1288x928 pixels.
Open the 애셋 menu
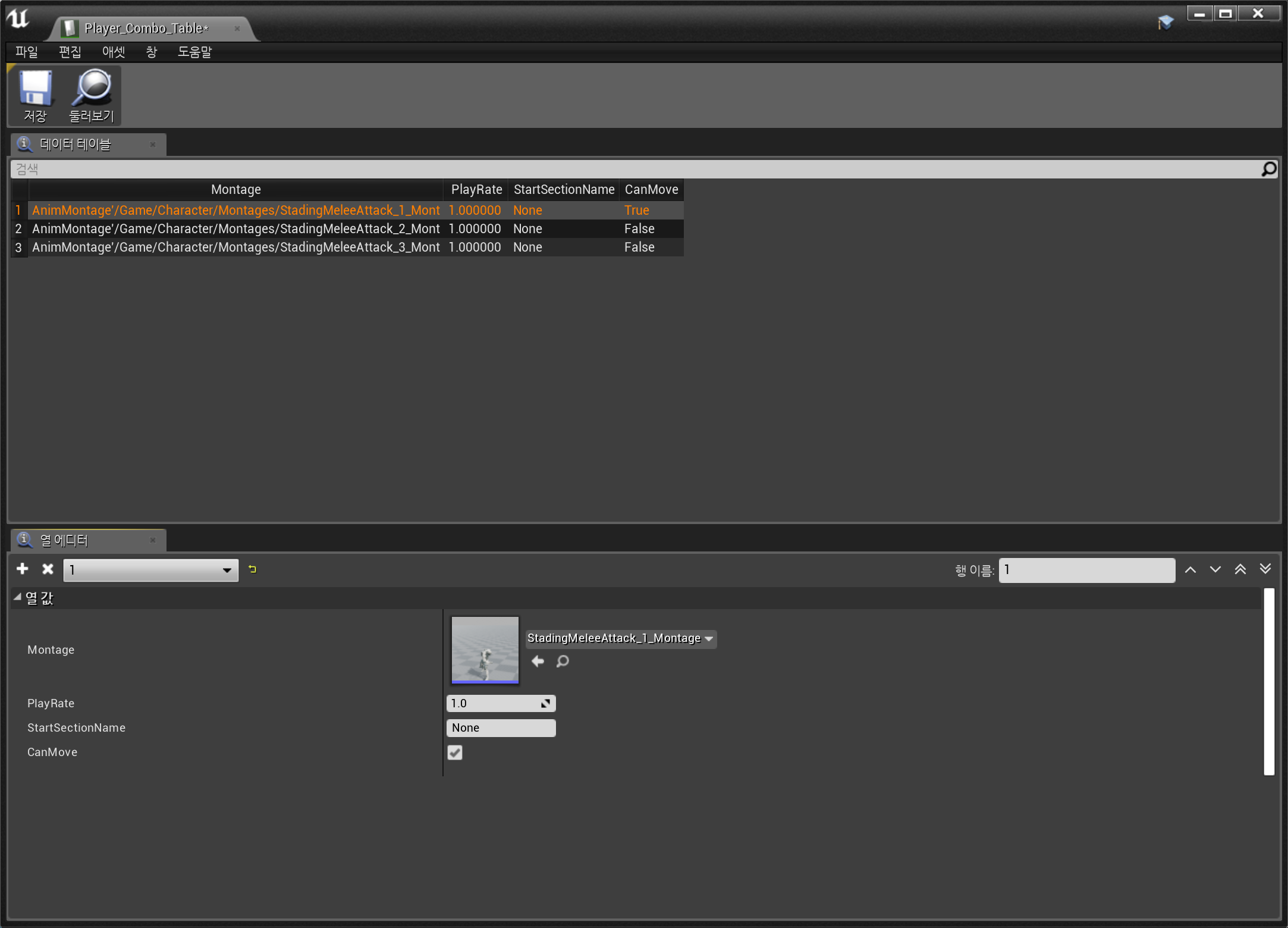(x=113, y=52)
